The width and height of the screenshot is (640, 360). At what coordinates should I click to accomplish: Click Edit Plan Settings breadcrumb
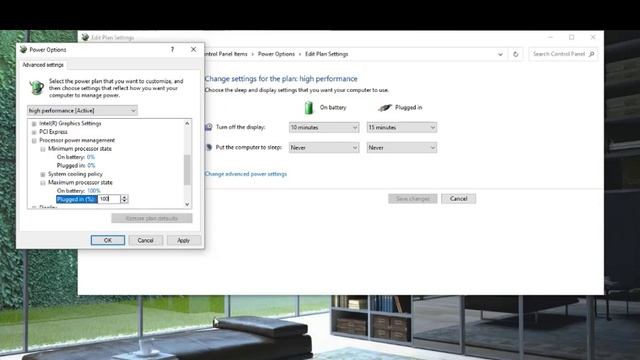click(x=327, y=54)
